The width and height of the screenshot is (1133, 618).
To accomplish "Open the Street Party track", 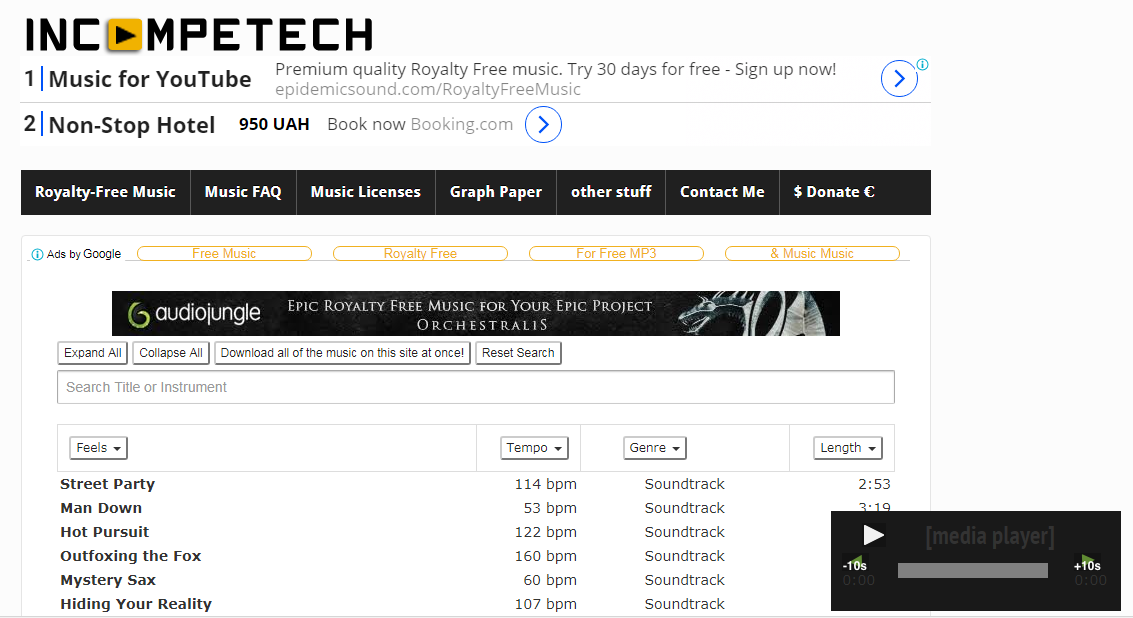I will pyautogui.click(x=107, y=484).
